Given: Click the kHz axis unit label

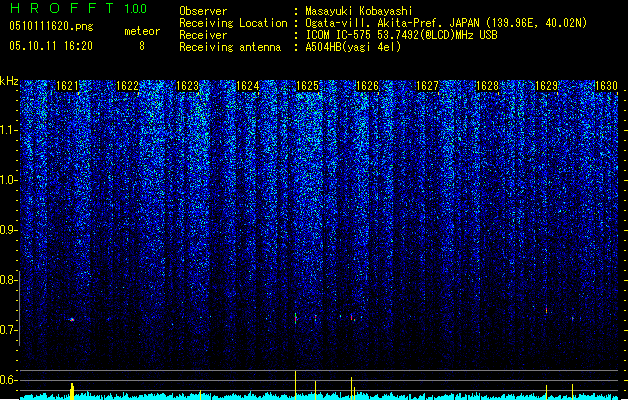Looking at the screenshot, I should coord(9,81).
